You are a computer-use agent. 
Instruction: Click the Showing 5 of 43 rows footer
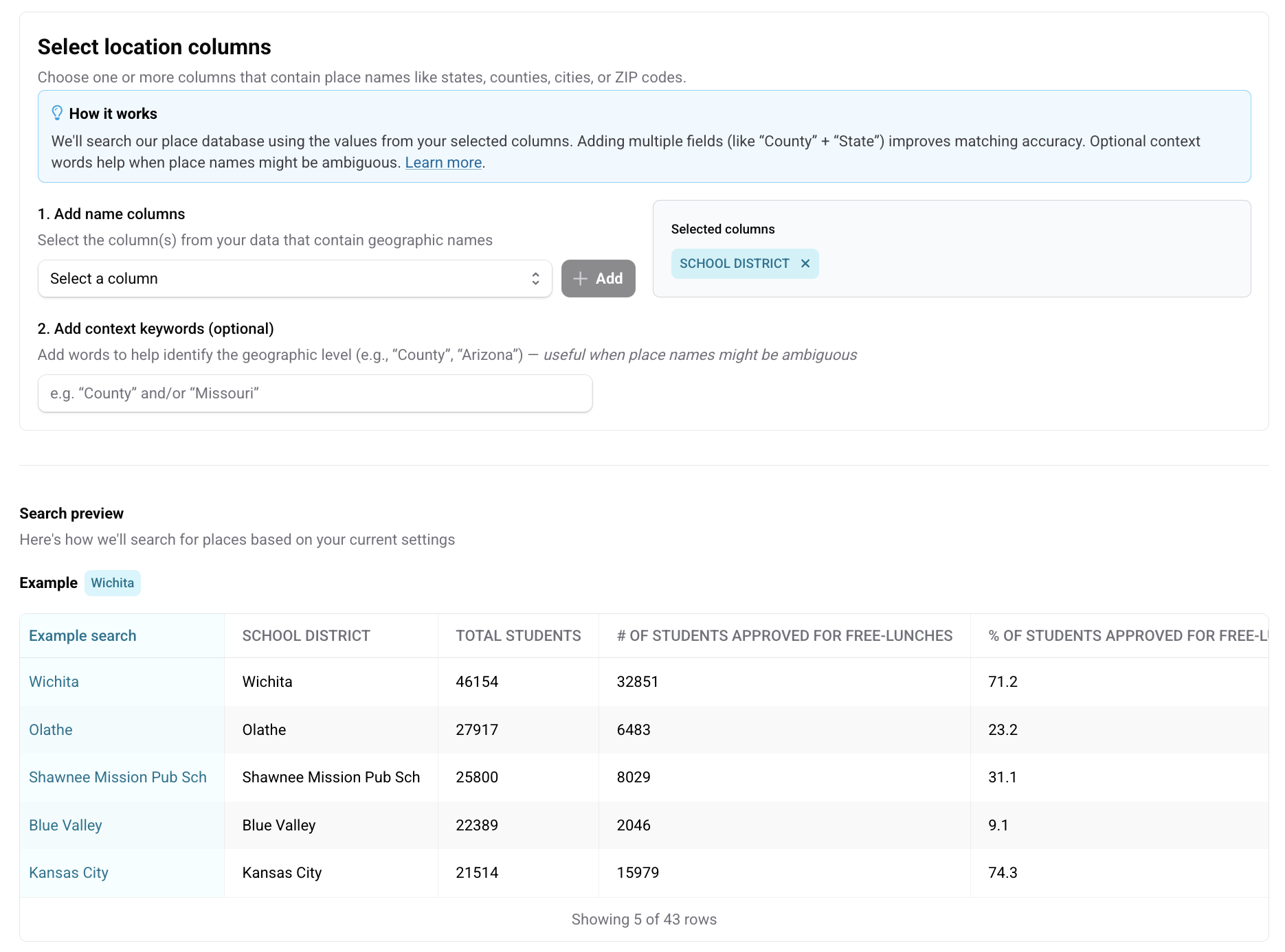[x=644, y=920]
